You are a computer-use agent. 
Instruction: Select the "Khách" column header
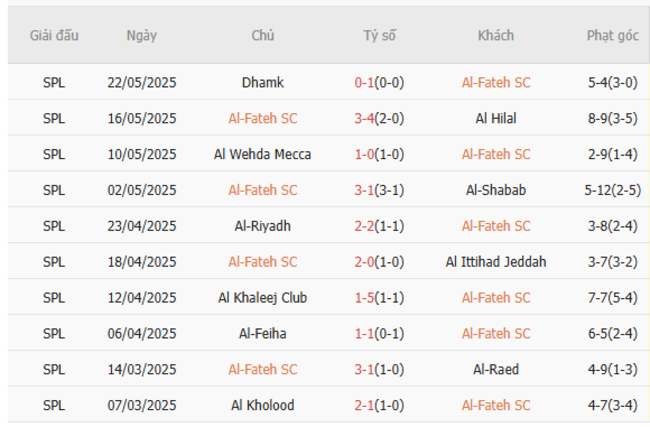(496, 35)
